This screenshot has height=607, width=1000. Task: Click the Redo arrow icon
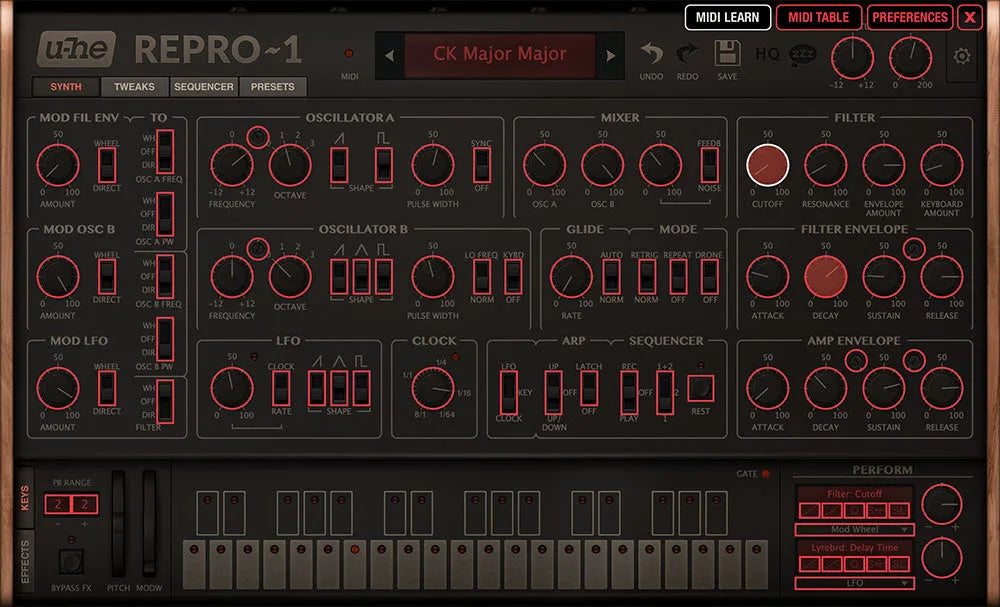[688, 54]
